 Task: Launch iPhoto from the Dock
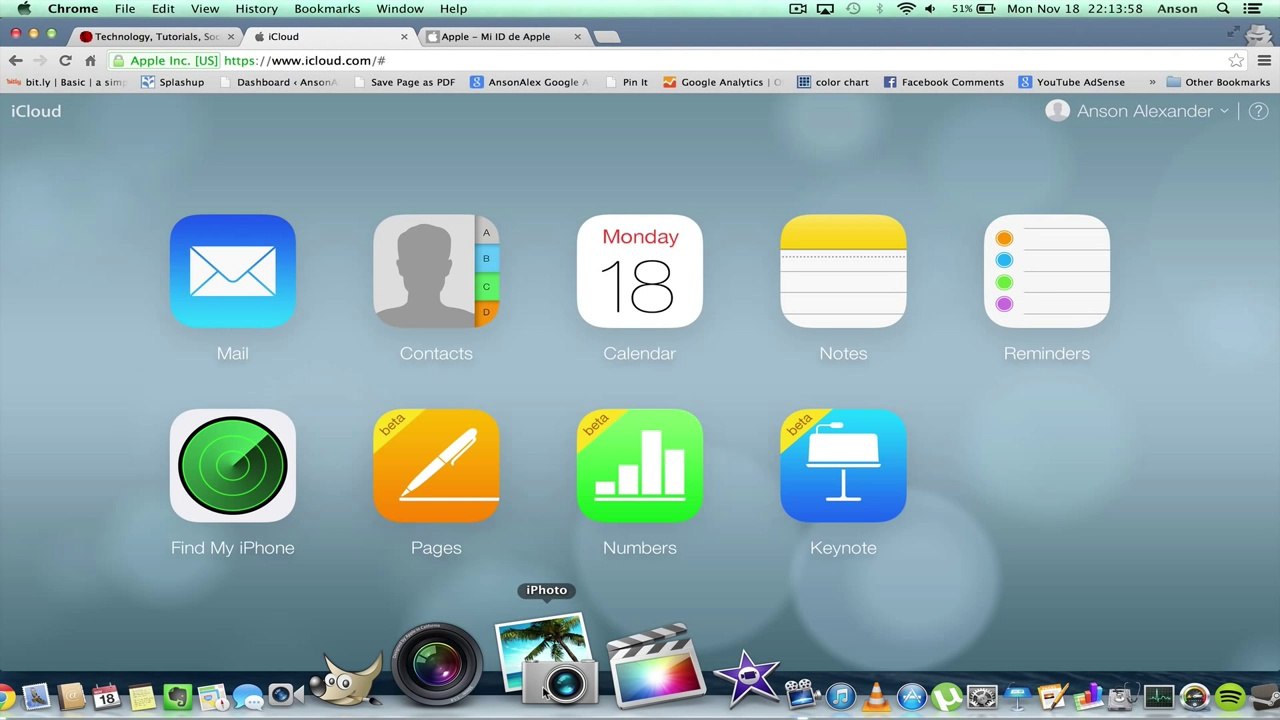click(546, 660)
